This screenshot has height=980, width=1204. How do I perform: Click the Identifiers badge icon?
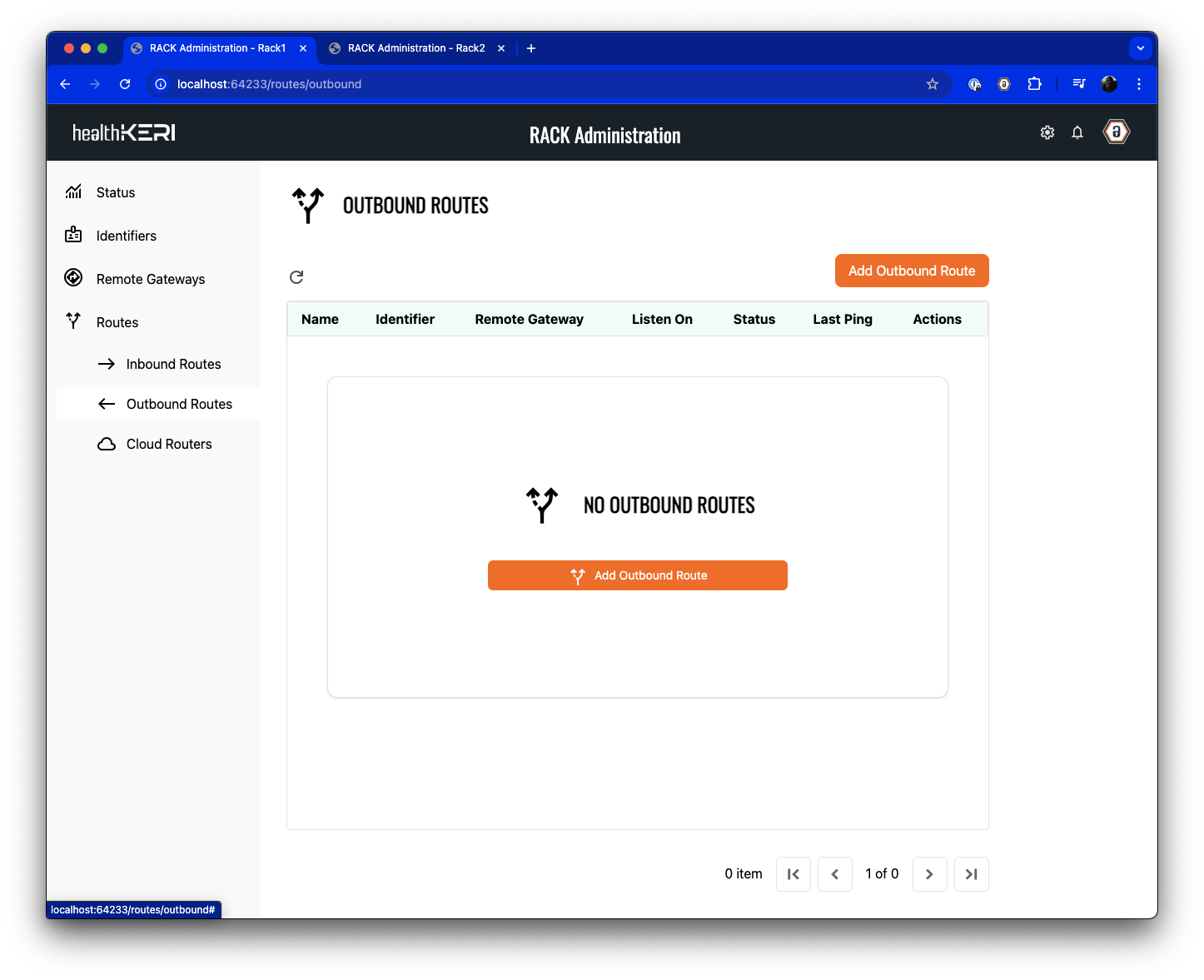tap(73, 235)
